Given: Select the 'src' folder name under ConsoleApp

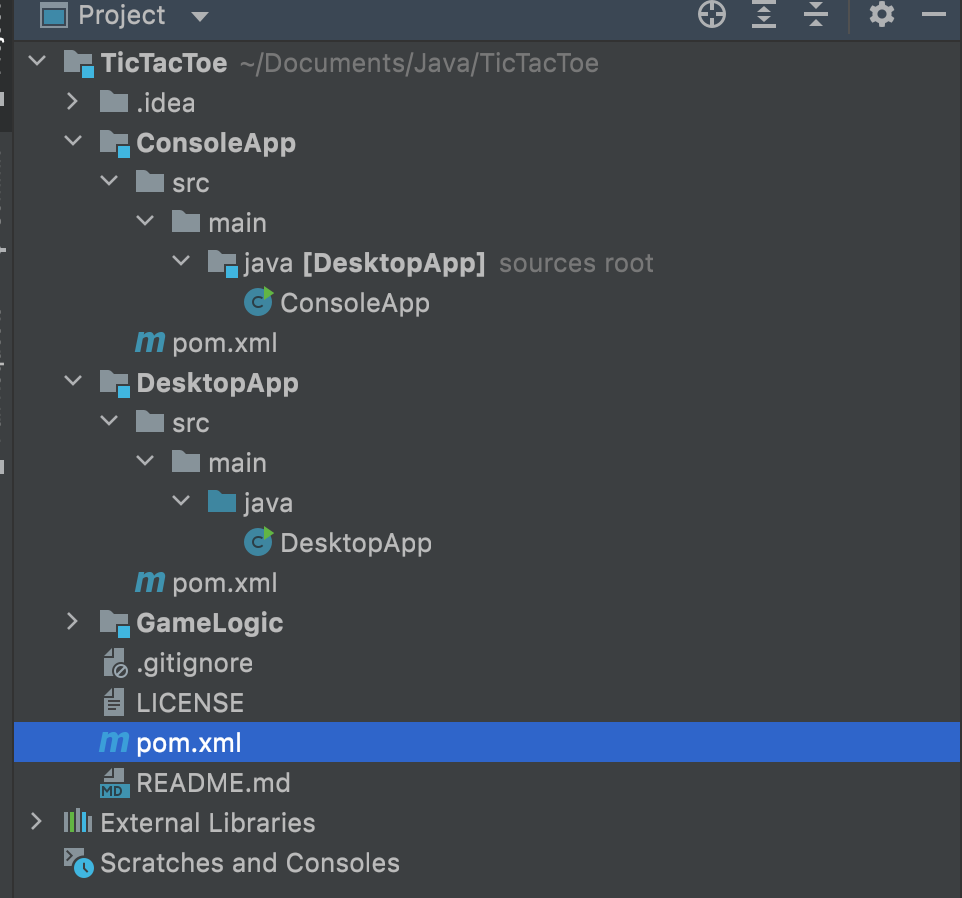Looking at the screenshot, I should coord(191,183).
